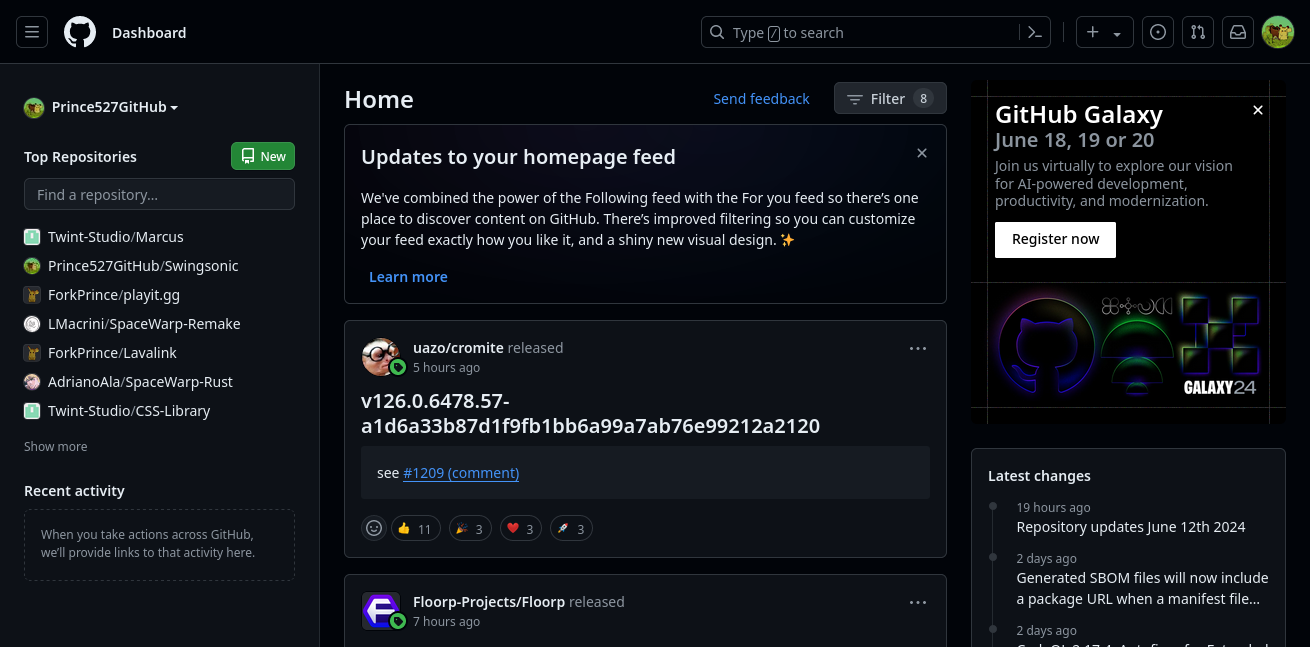Open the Create new plus dropdown
1310x647 pixels.
1104,32
